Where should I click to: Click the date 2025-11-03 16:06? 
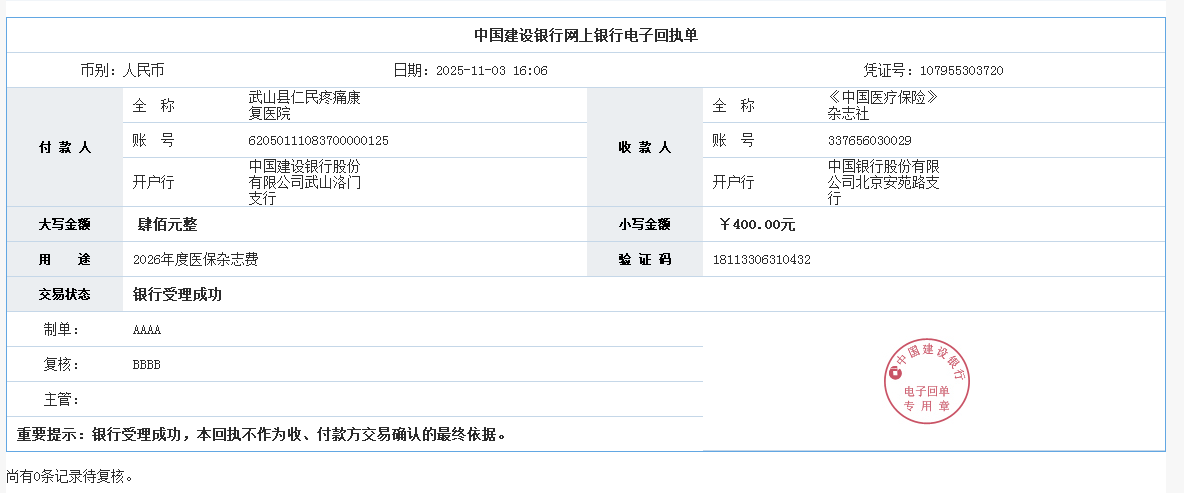click(x=492, y=71)
